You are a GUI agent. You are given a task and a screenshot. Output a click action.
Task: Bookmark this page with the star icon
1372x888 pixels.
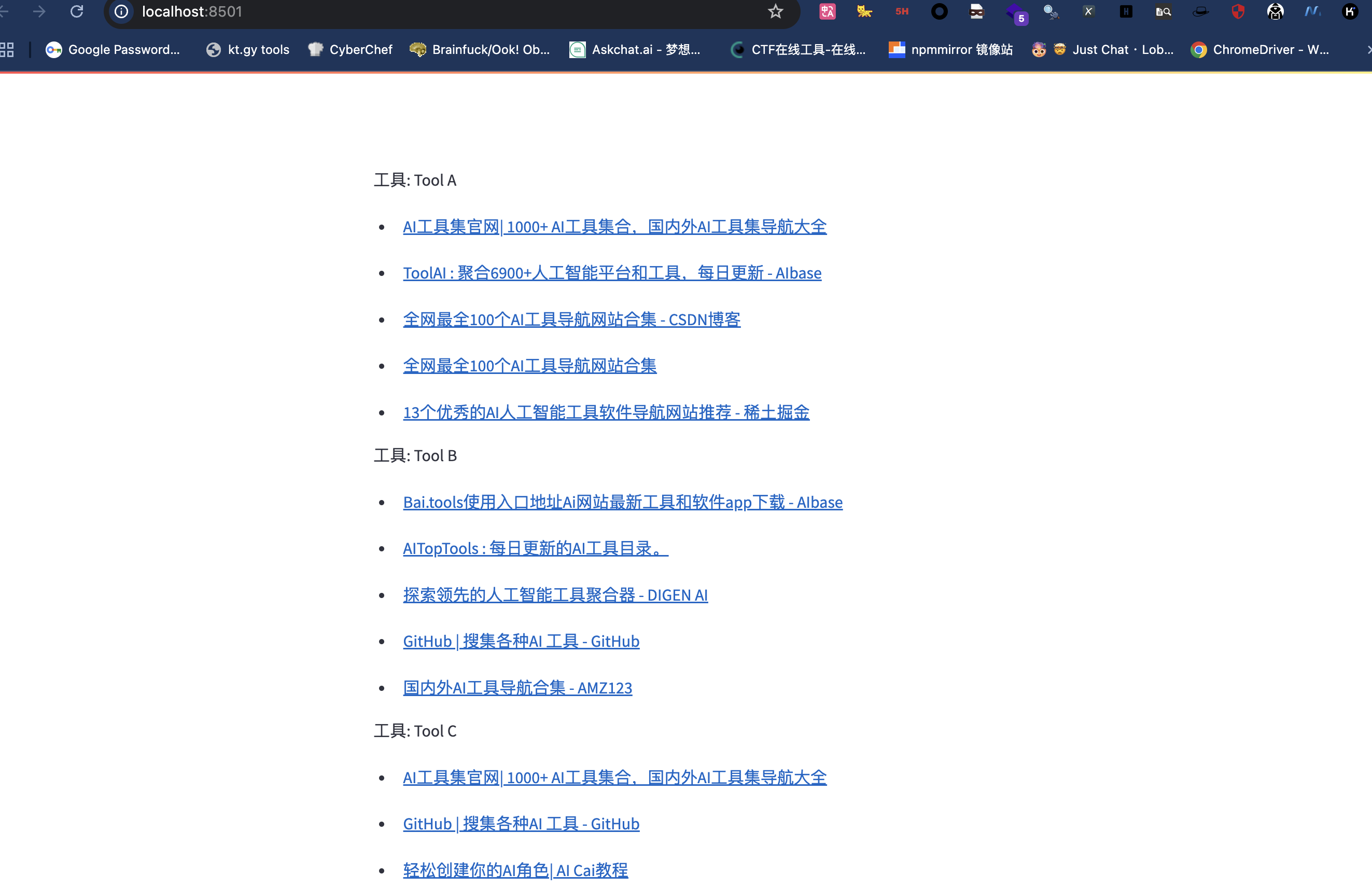775,11
